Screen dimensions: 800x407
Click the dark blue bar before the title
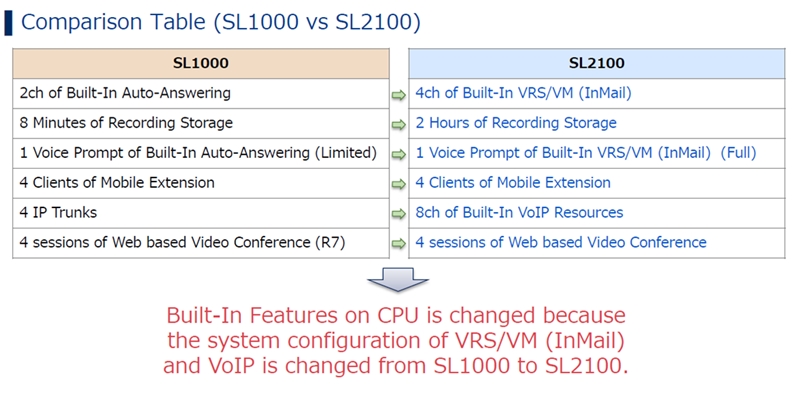pyautogui.click(x=8, y=23)
